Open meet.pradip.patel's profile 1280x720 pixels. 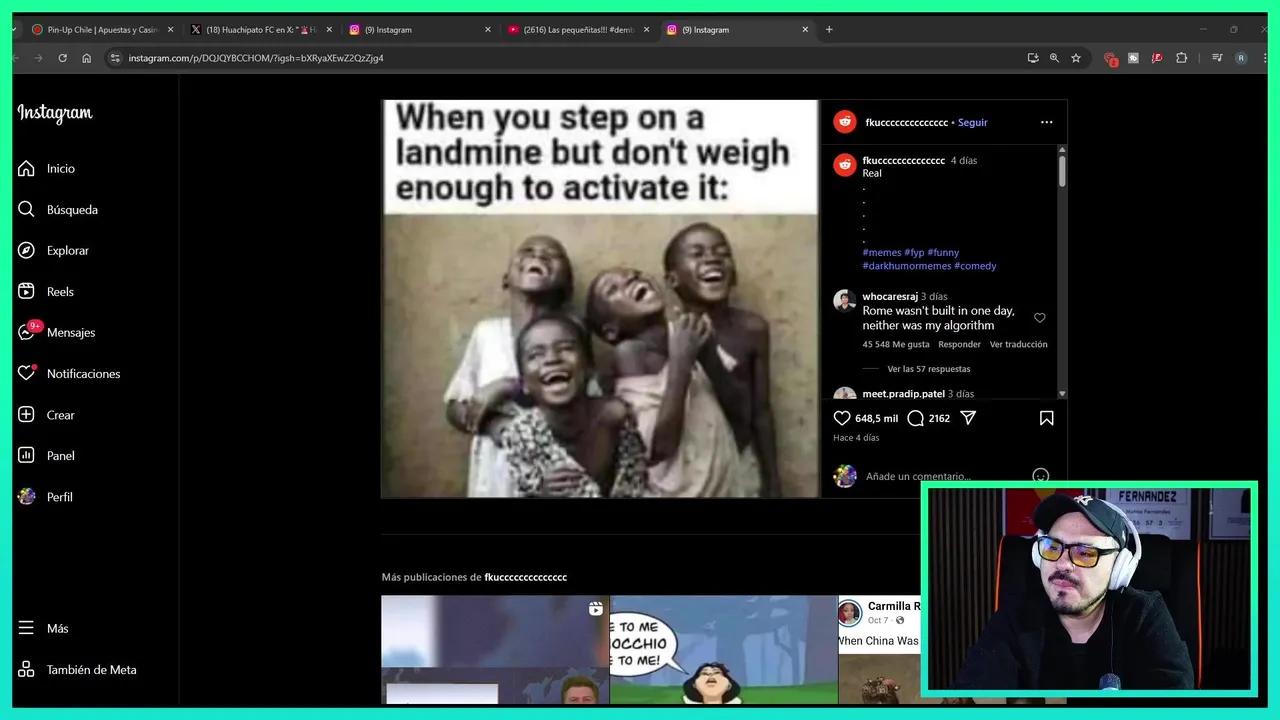coord(903,394)
